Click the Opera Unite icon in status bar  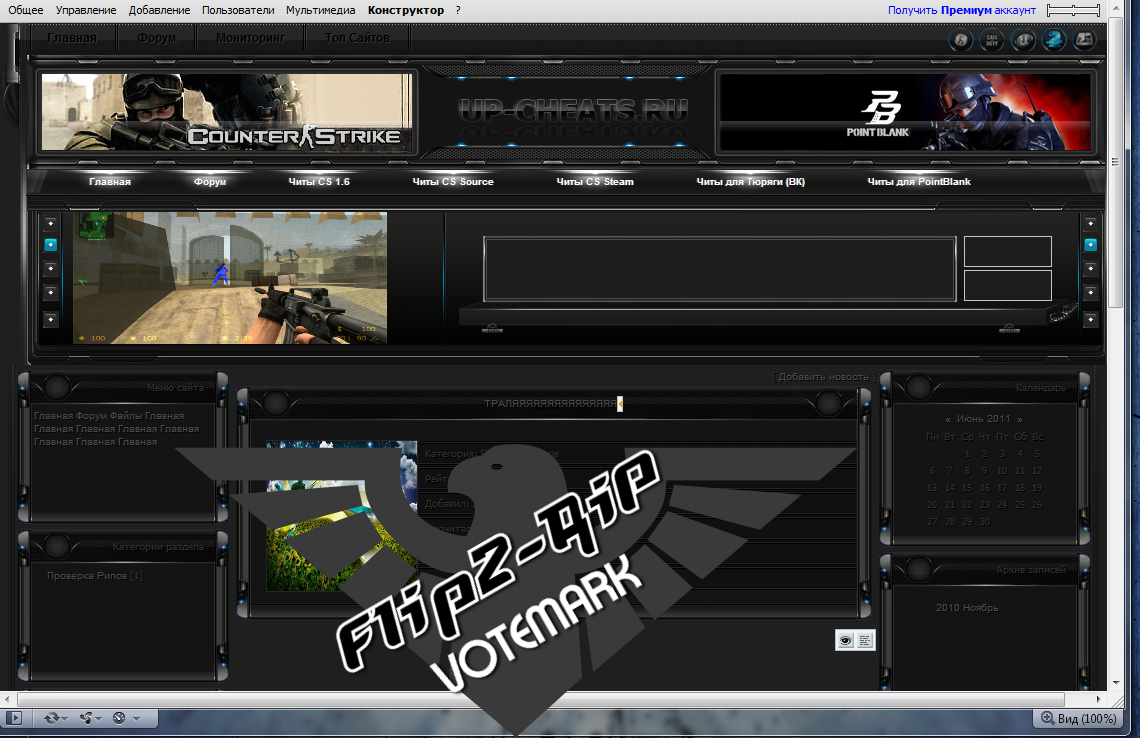86,718
